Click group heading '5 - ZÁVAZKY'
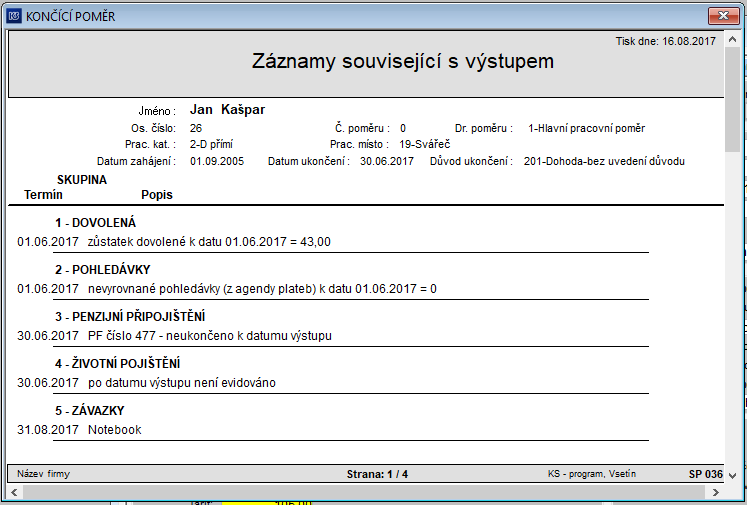Screen dimensions: 747x505 90,411
